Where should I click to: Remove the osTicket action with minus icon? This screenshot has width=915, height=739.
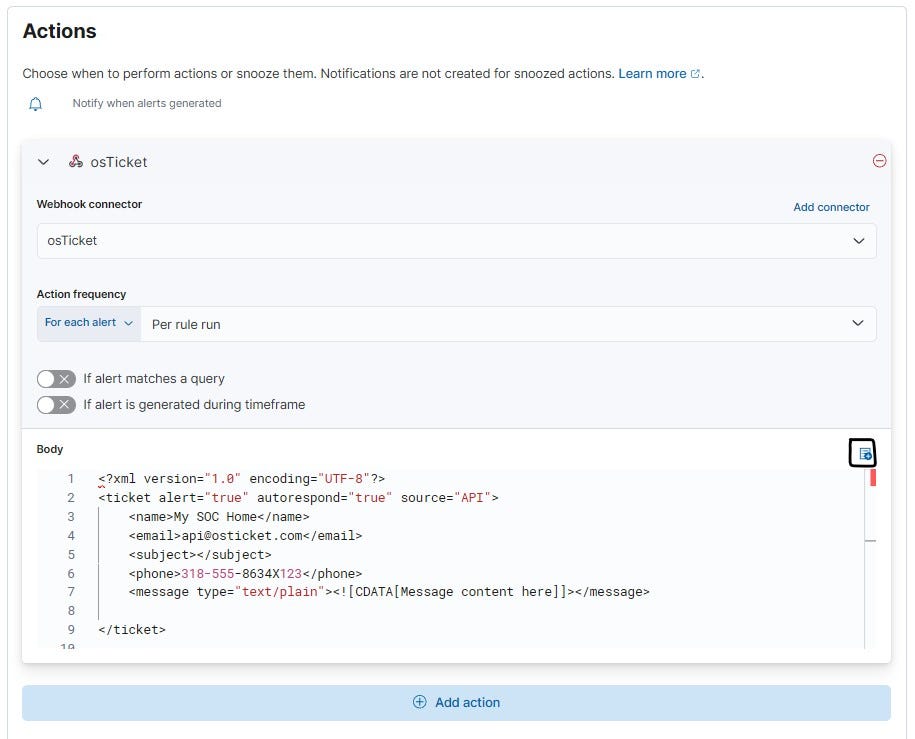tap(879, 161)
